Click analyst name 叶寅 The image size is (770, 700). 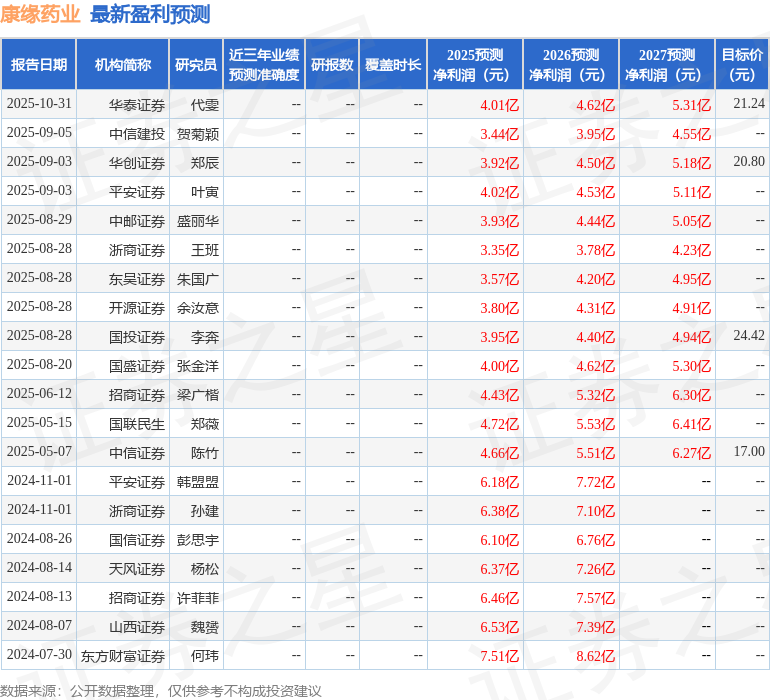point(205,192)
